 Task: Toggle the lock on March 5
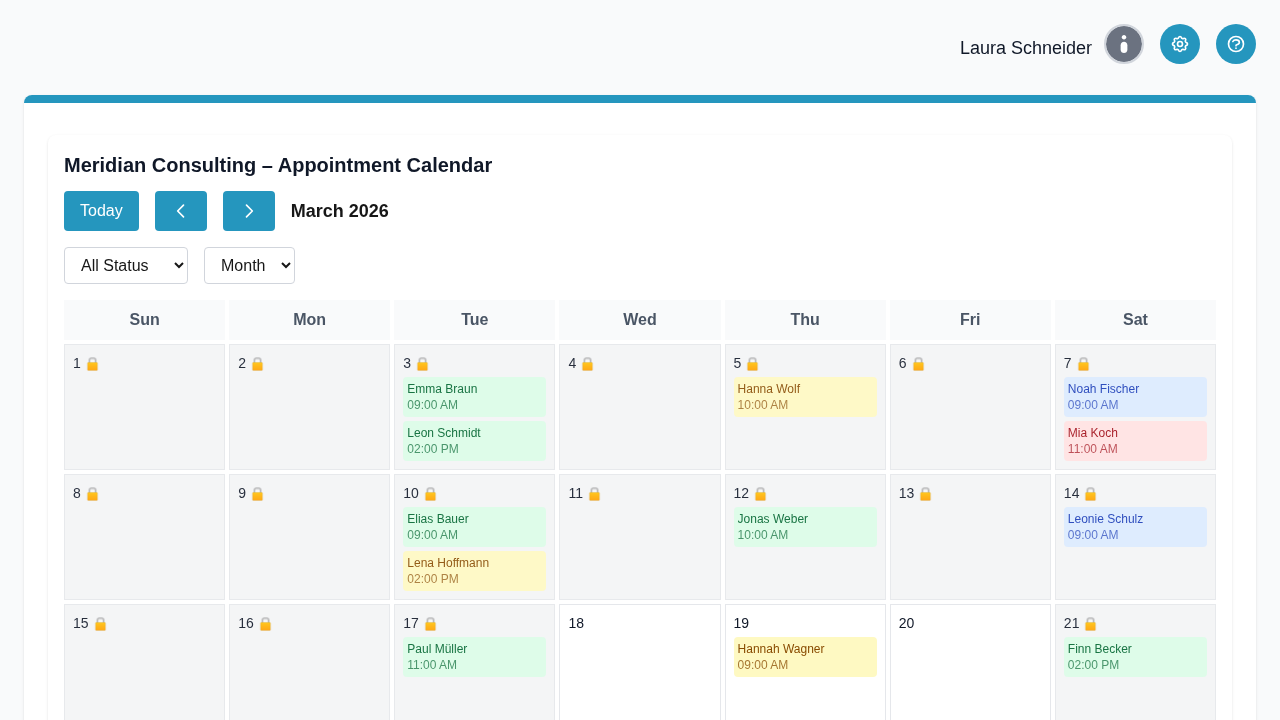[753, 363]
